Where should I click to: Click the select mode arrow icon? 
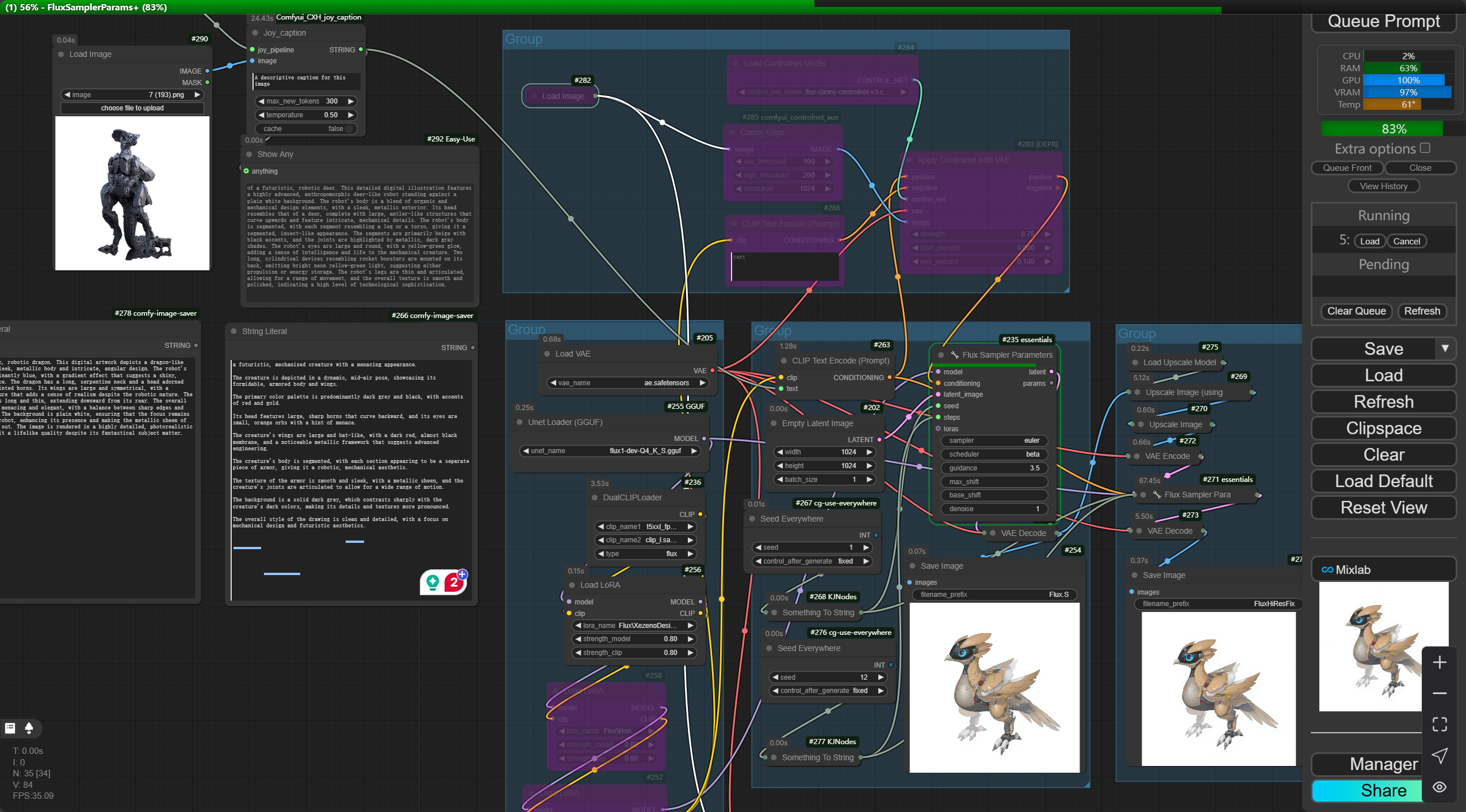1439,756
